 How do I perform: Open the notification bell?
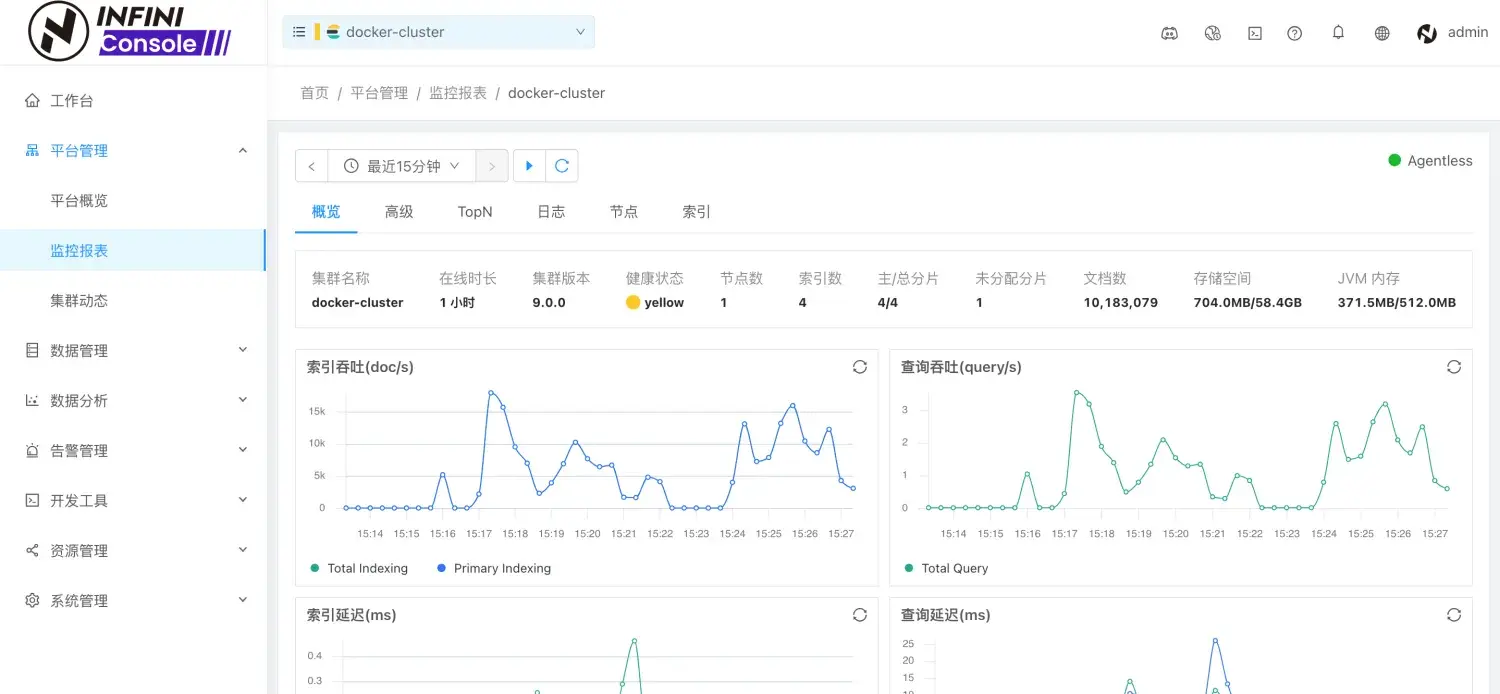[x=1338, y=33]
